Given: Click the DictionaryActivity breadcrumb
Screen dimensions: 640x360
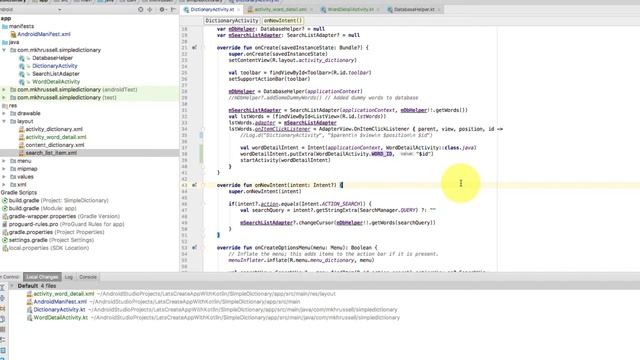Looking at the screenshot, I should coord(231,20).
